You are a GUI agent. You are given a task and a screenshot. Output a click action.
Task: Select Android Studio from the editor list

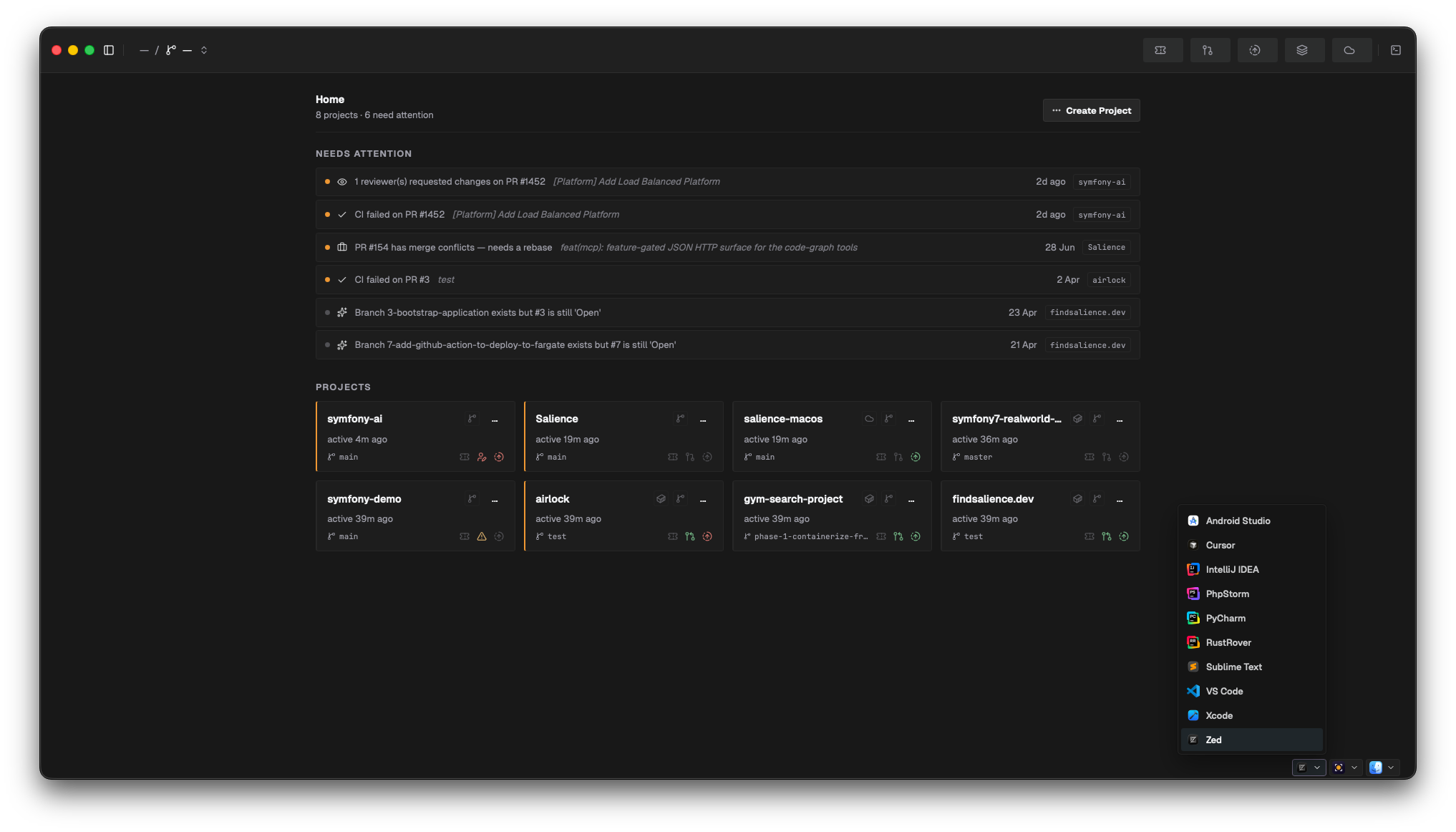[x=1251, y=521]
